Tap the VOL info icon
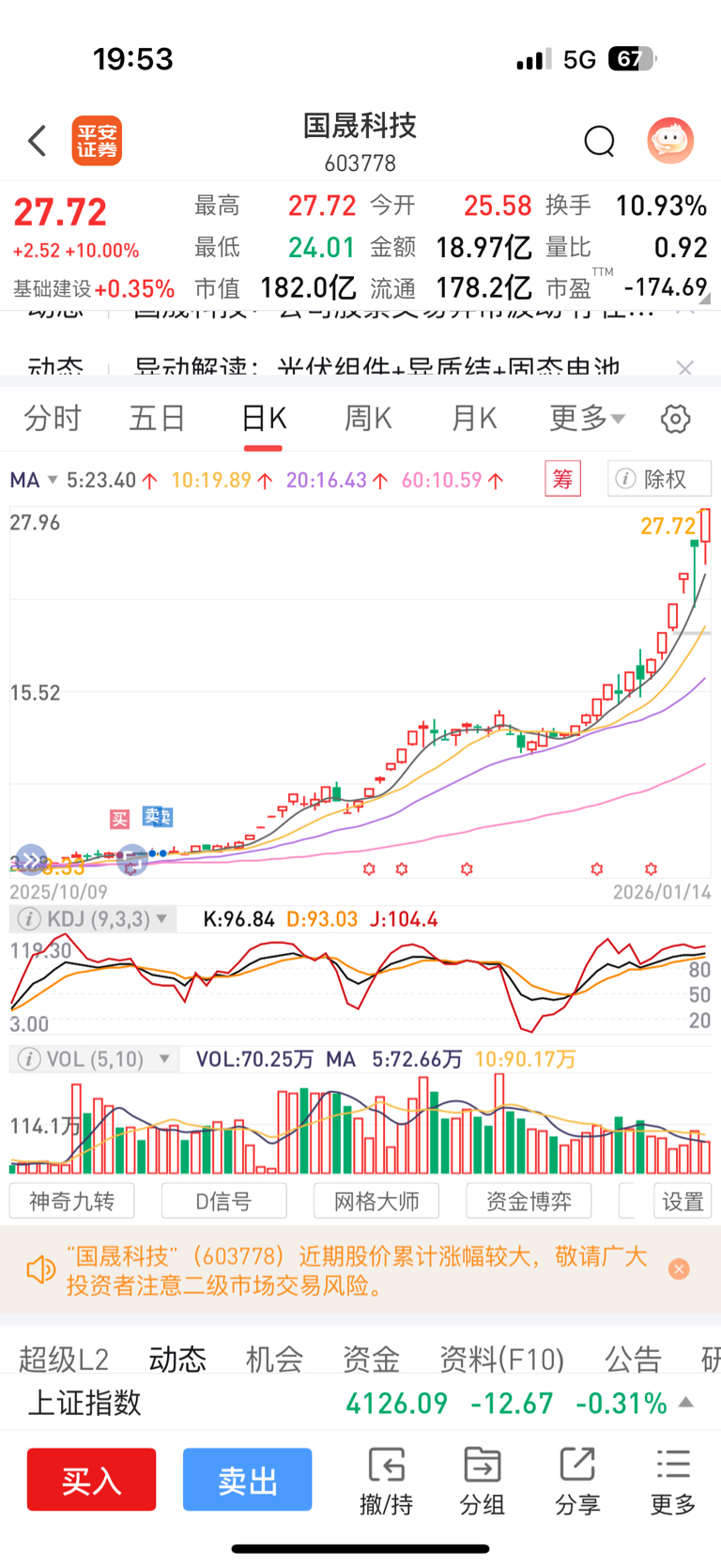721x1568 pixels. 29,1059
